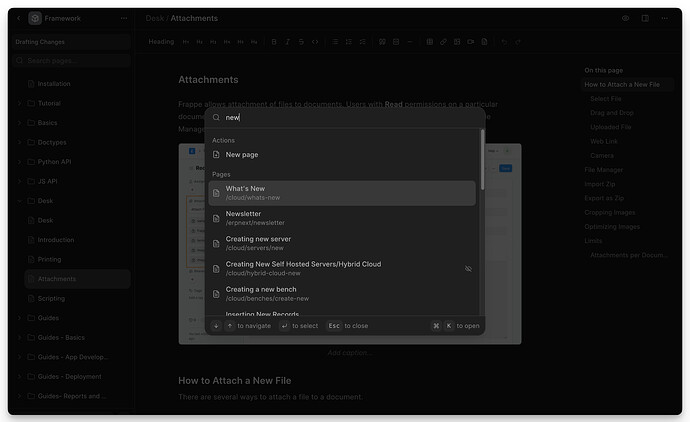Open the Newsletter page result

coord(342,218)
